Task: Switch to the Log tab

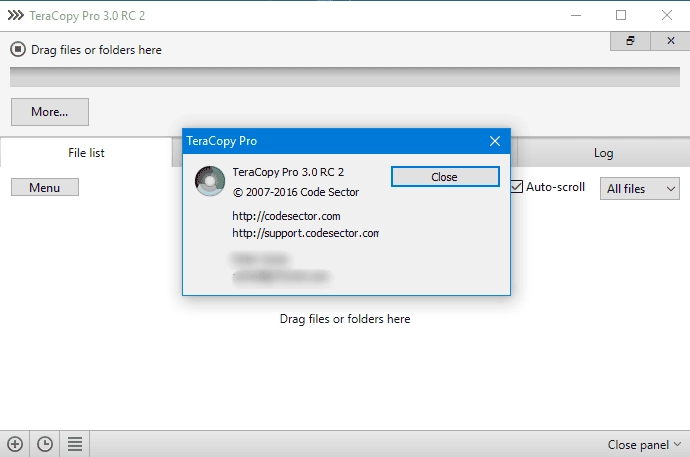Action: [x=603, y=153]
